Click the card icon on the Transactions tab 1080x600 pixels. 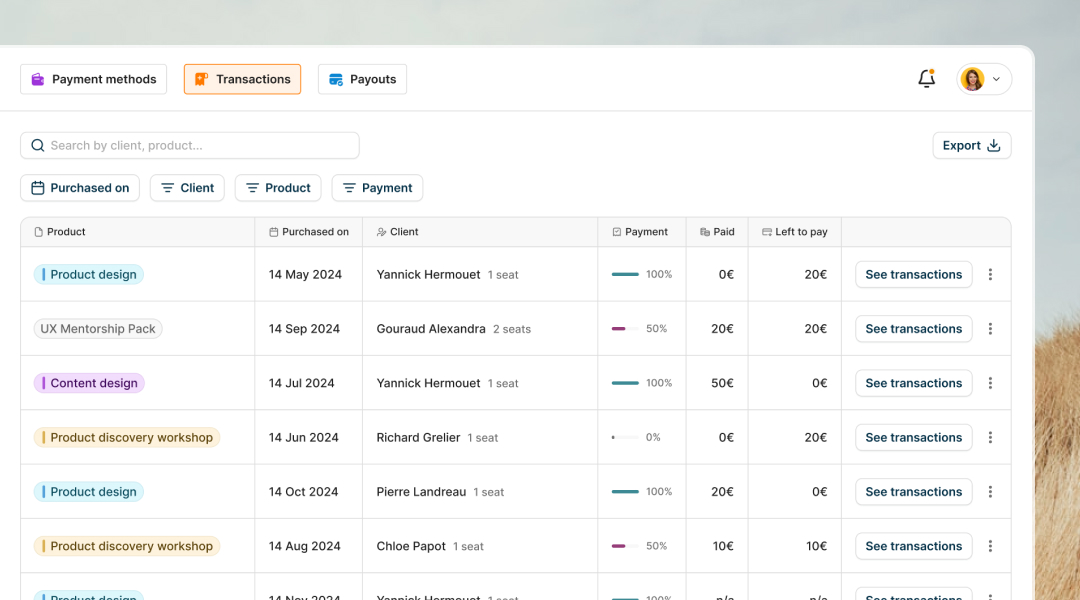pos(202,78)
